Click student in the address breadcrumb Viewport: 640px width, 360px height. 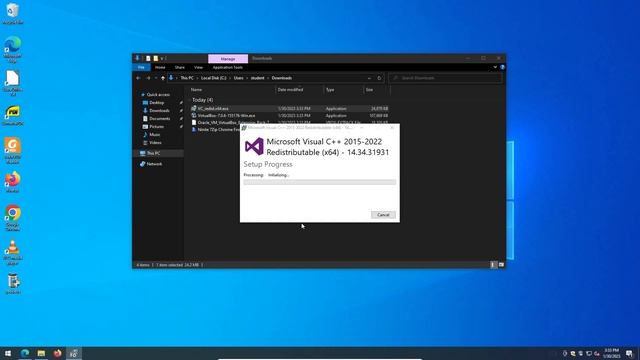(x=257, y=78)
